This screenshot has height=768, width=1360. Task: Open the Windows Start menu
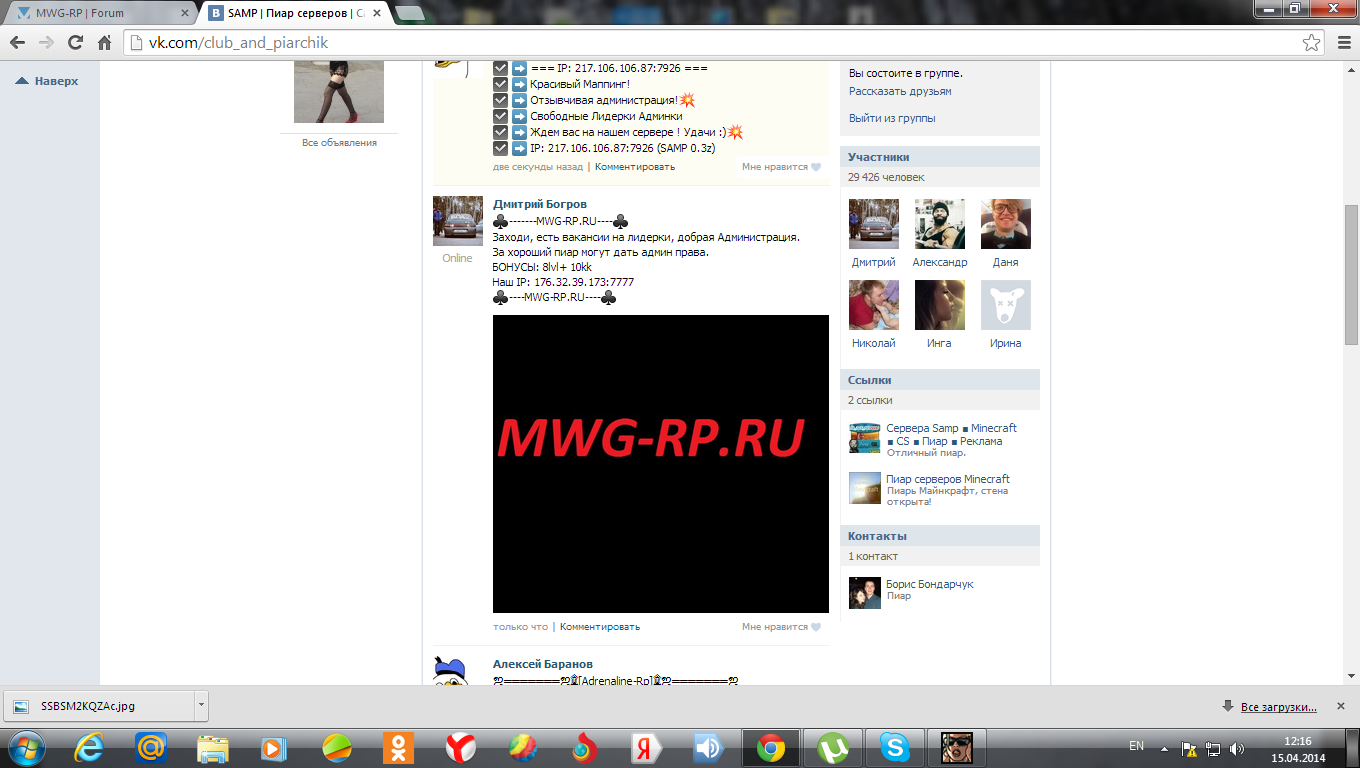click(25, 748)
